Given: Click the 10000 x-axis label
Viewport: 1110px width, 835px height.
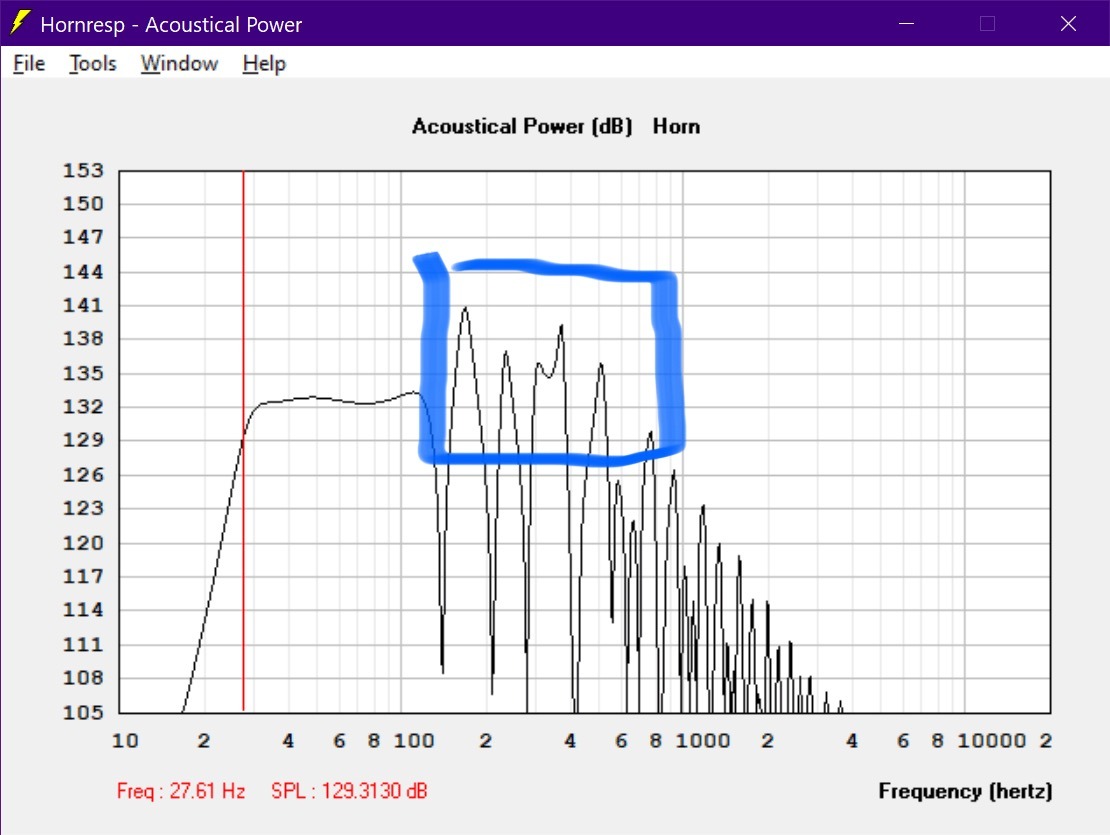Looking at the screenshot, I should click(x=991, y=741).
